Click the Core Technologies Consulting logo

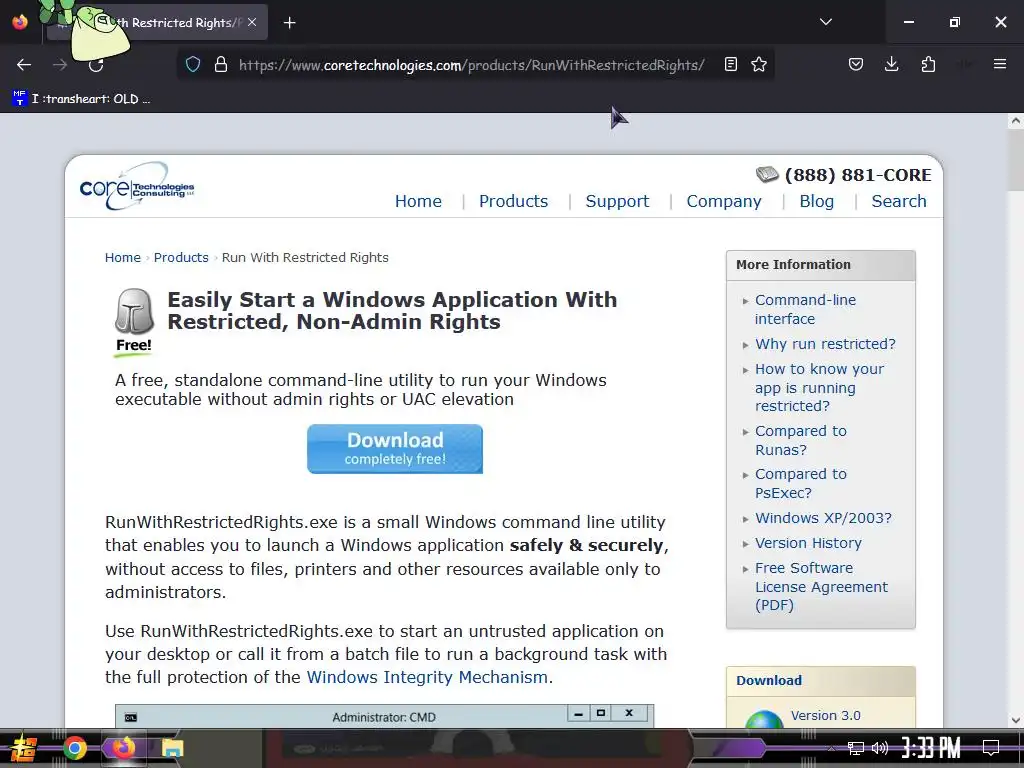pos(136,186)
